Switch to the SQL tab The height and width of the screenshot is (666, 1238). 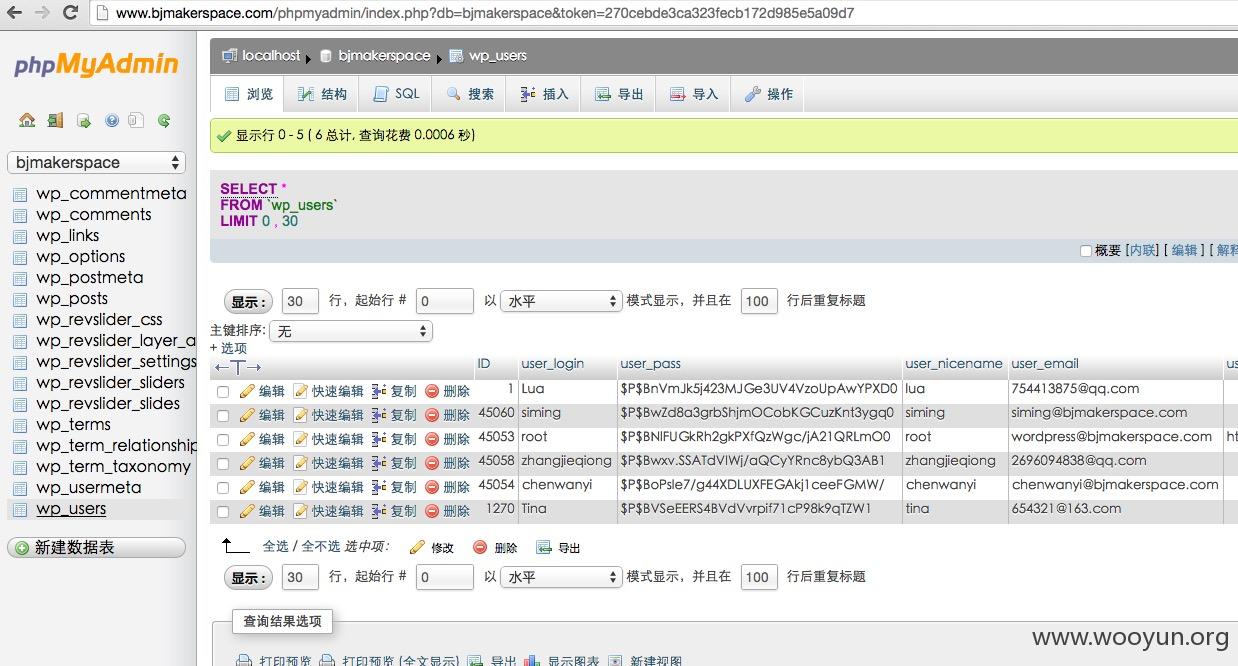point(396,94)
